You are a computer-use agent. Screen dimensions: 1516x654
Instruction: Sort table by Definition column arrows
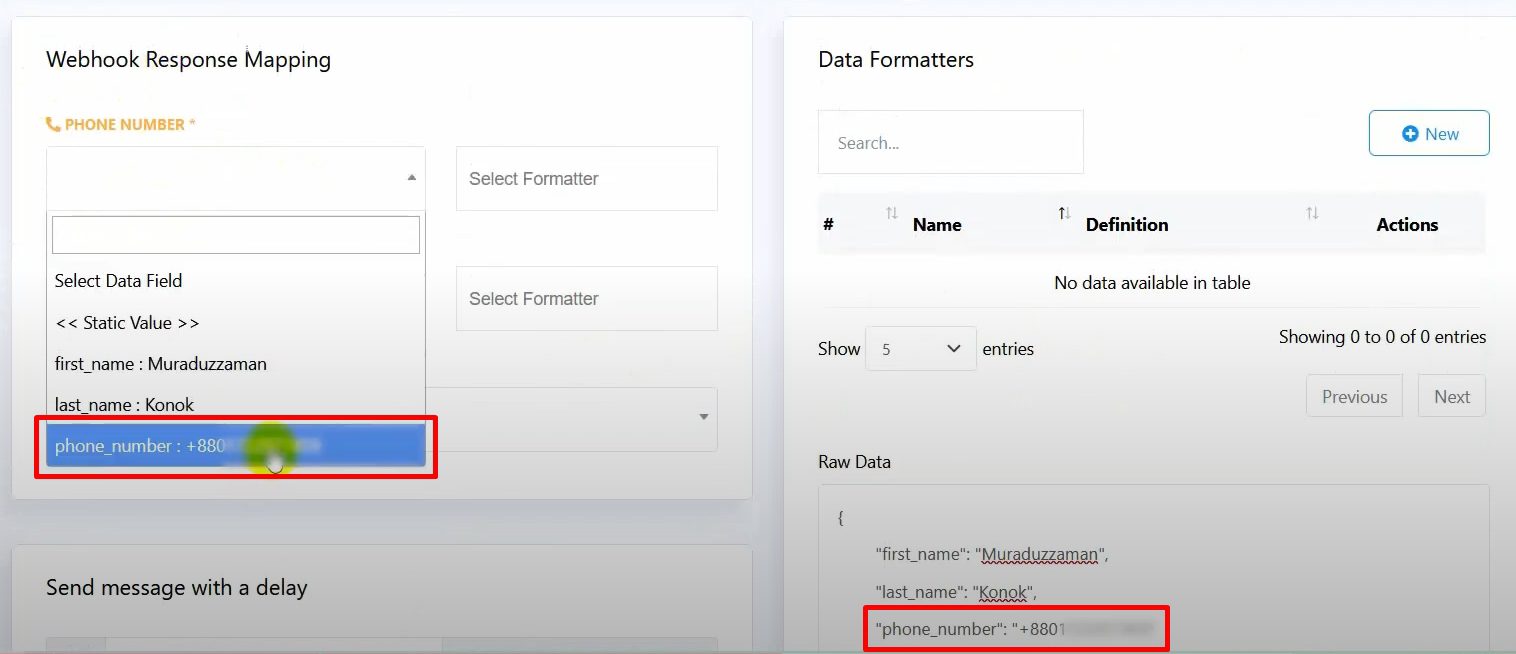(x=1312, y=213)
